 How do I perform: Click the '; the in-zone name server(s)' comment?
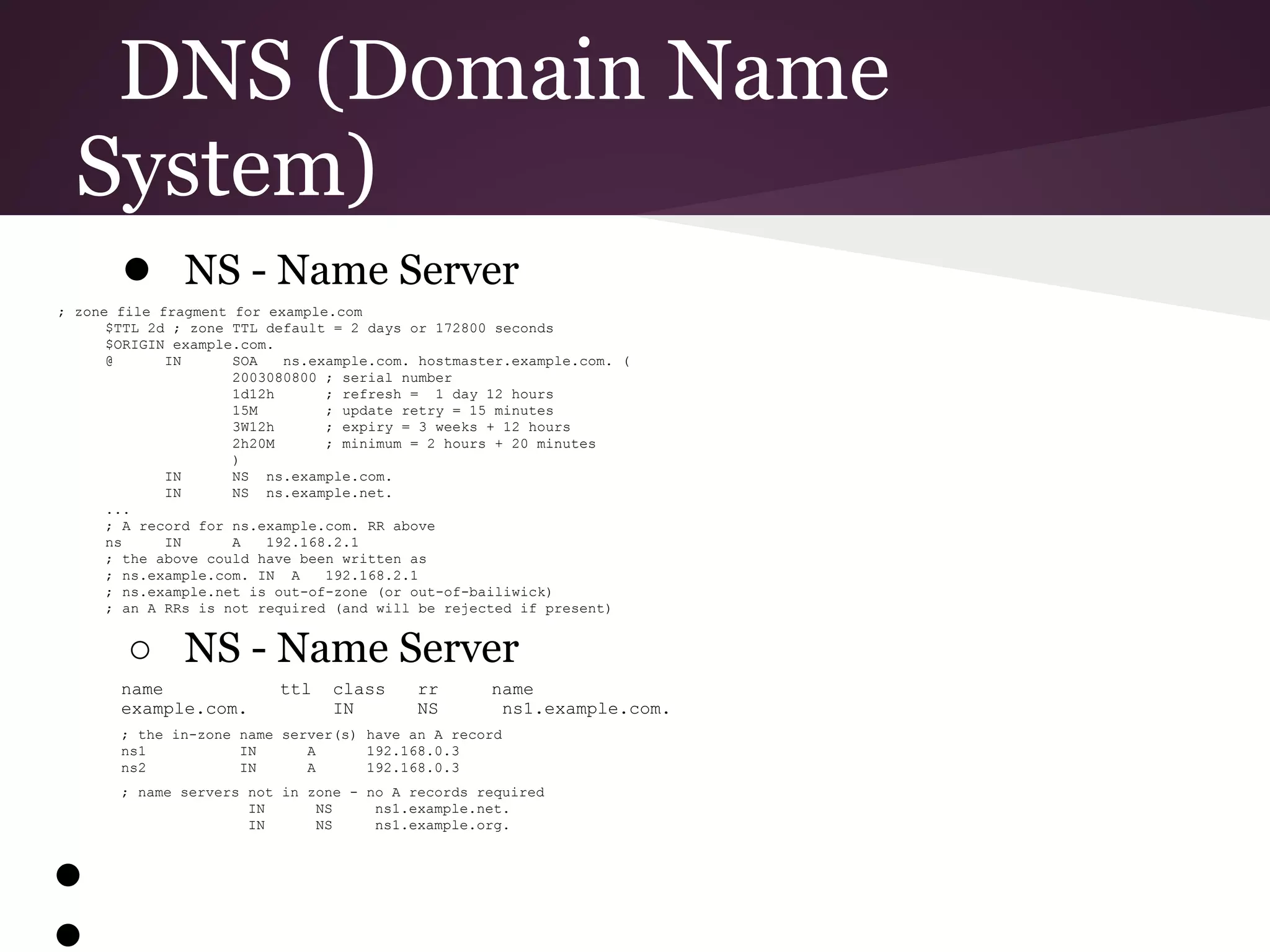312,735
